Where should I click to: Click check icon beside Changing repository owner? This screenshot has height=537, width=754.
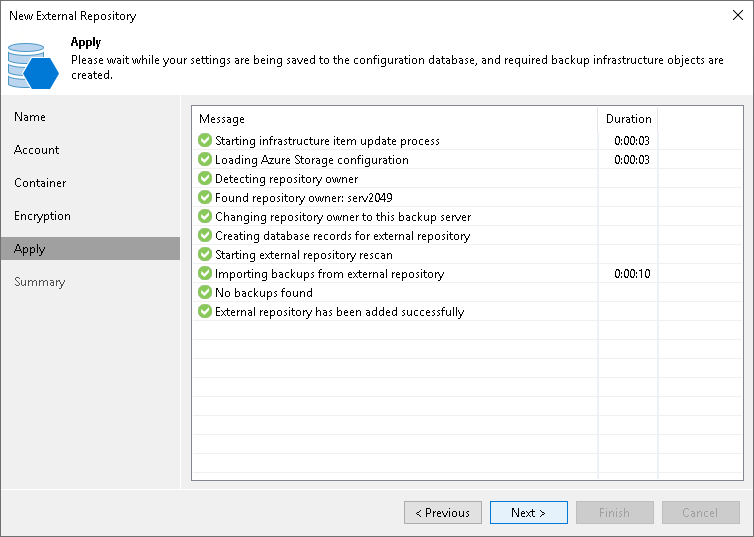205,217
